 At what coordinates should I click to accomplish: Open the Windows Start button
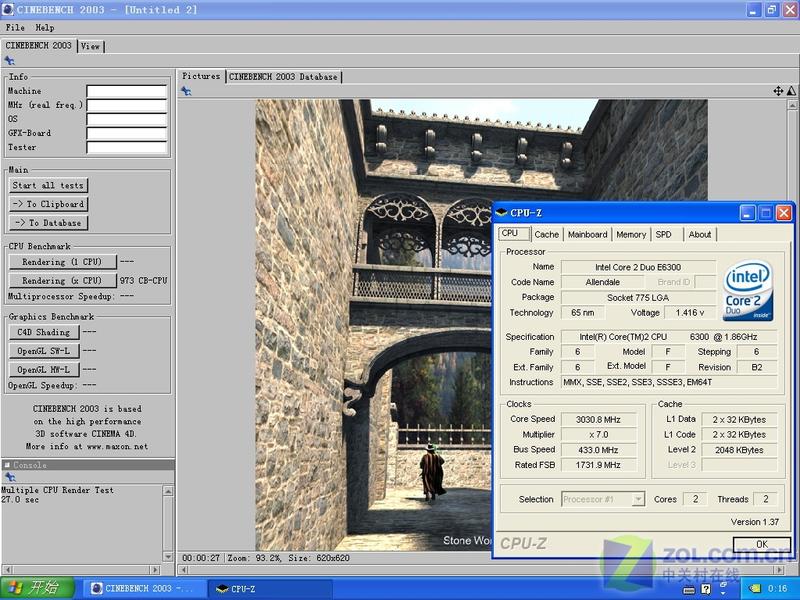coord(38,588)
